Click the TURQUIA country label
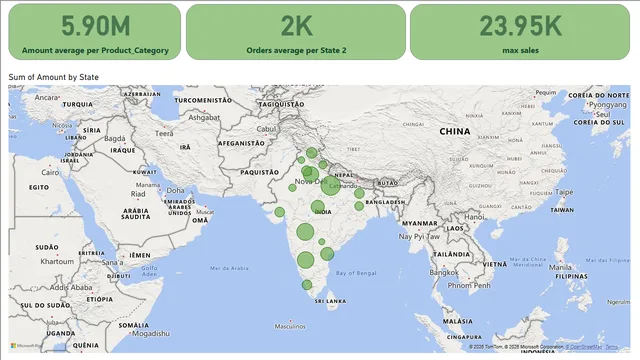 pyautogui.click(x=78, y=104)
